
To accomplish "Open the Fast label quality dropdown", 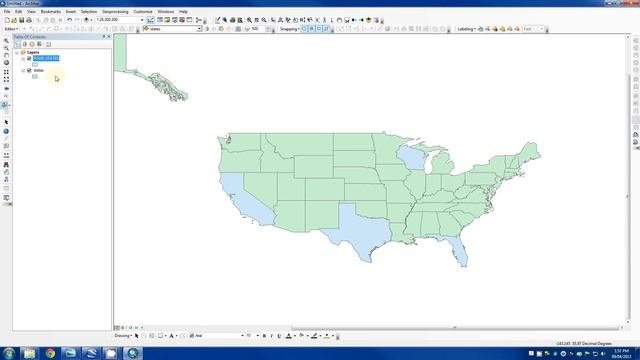I will [x=542, y=29].
